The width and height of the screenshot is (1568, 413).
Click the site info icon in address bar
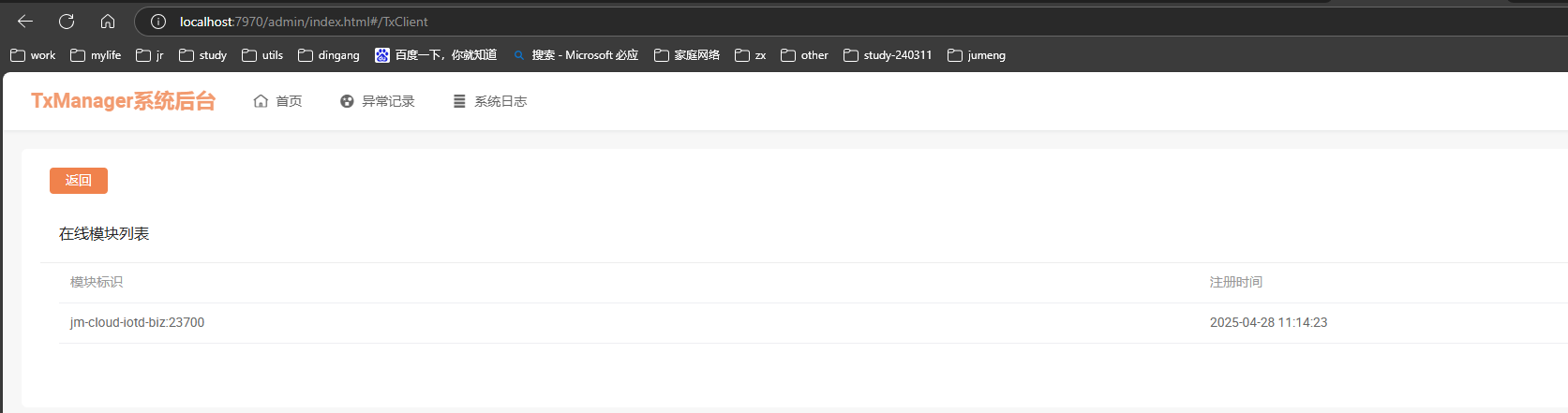(158, 22)
